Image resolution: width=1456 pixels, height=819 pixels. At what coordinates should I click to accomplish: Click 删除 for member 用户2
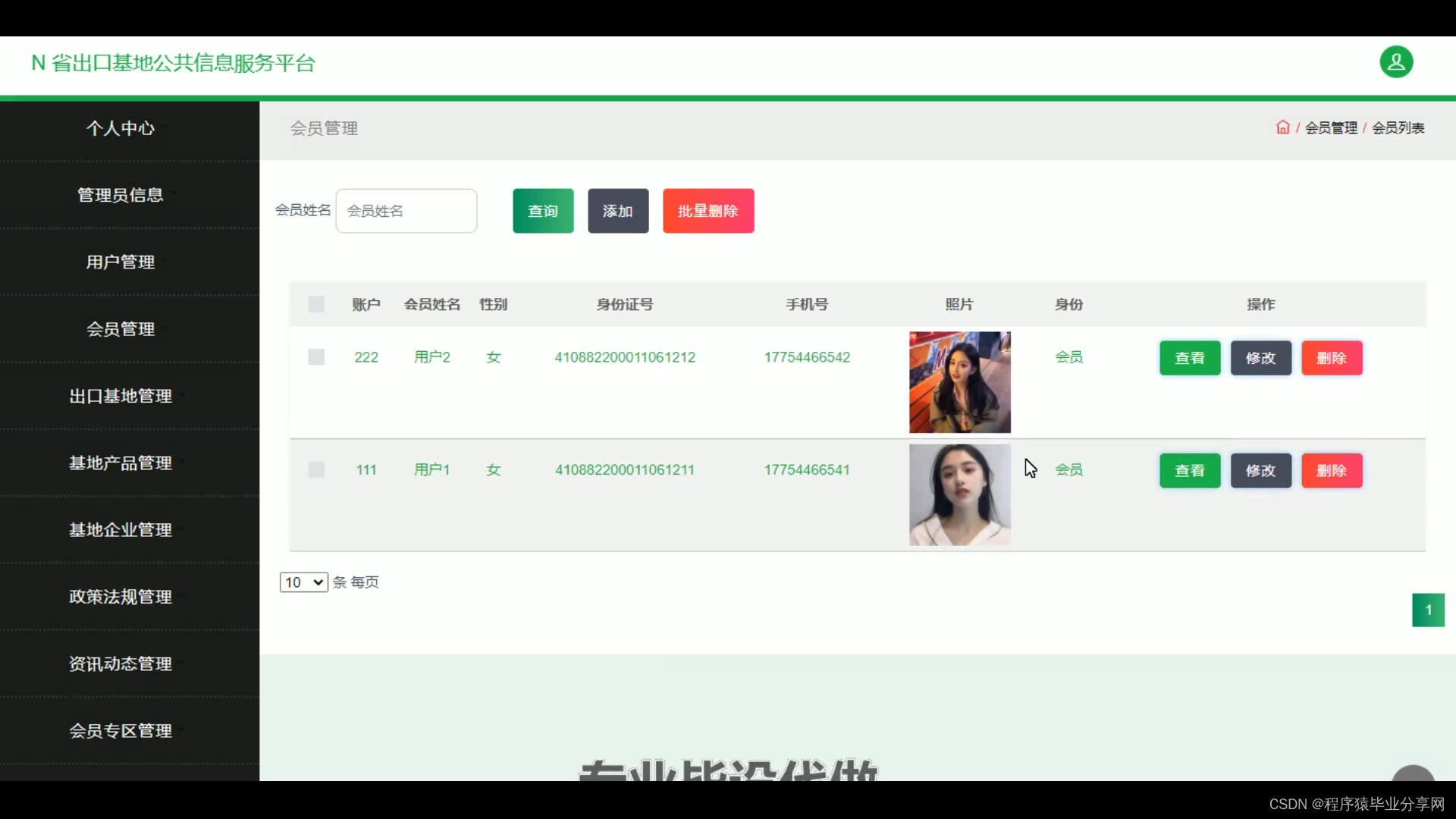coord(1331,358)
